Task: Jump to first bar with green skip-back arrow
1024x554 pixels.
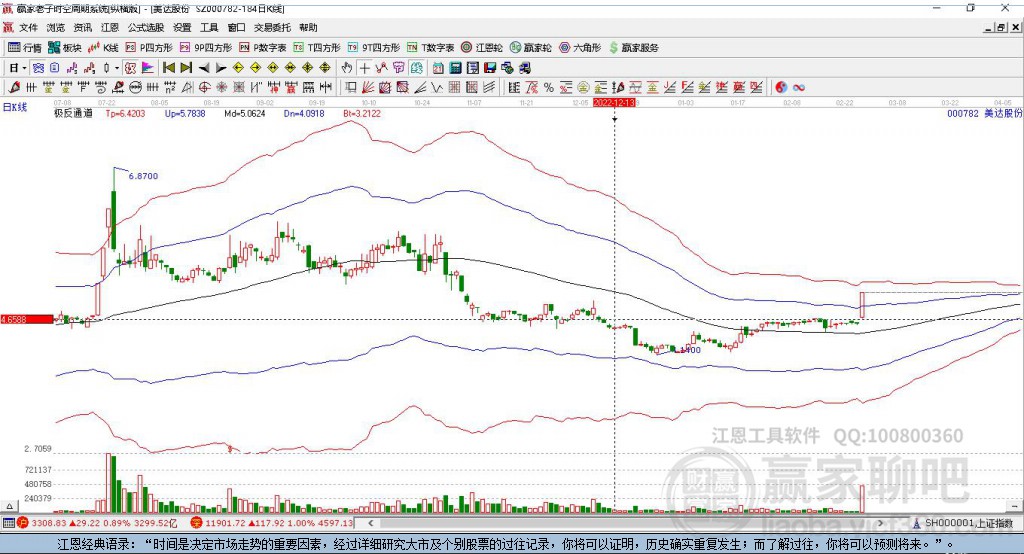Action: [x=168, y=68]
